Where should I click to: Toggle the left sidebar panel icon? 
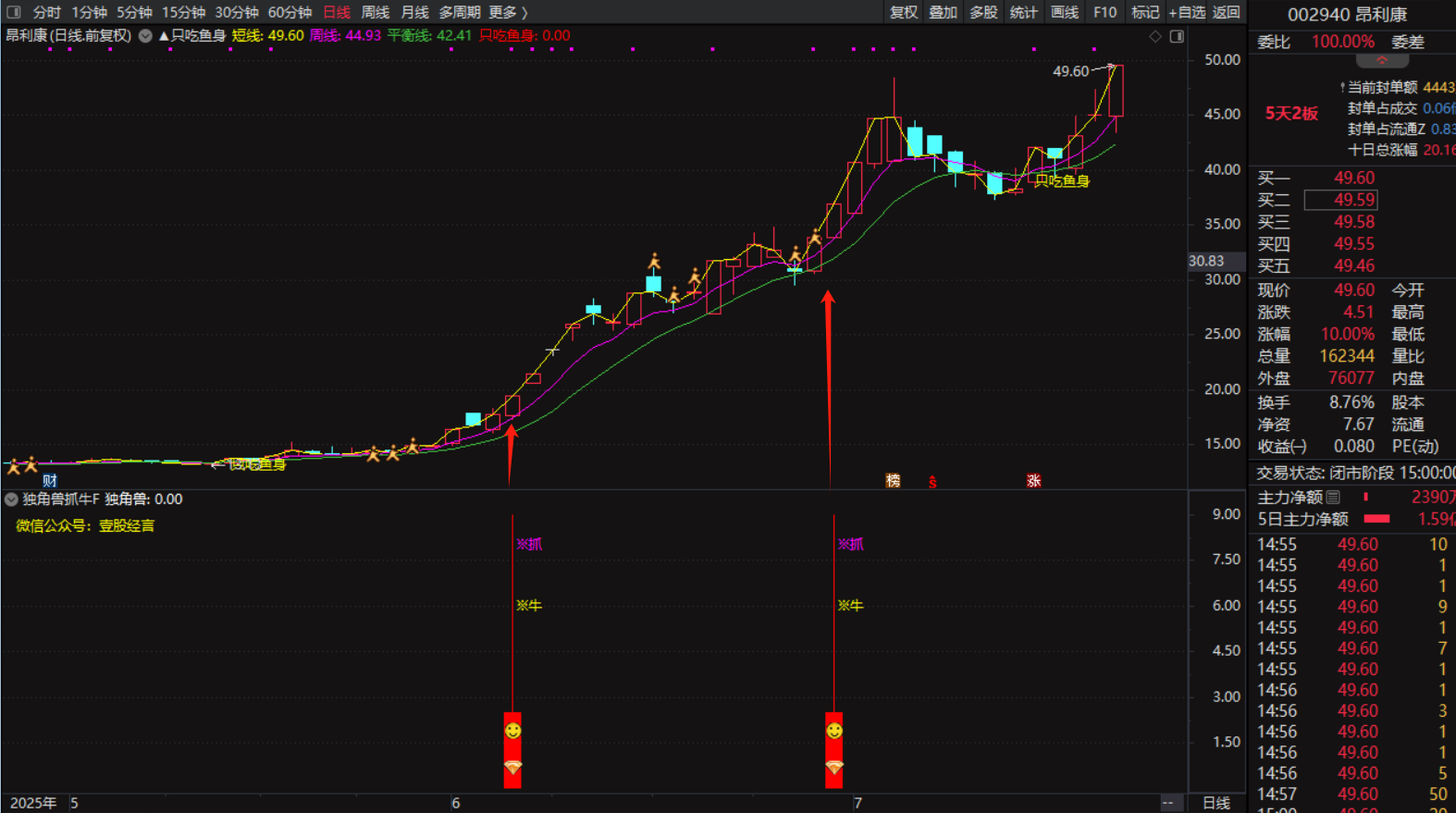tap(13, 12)
